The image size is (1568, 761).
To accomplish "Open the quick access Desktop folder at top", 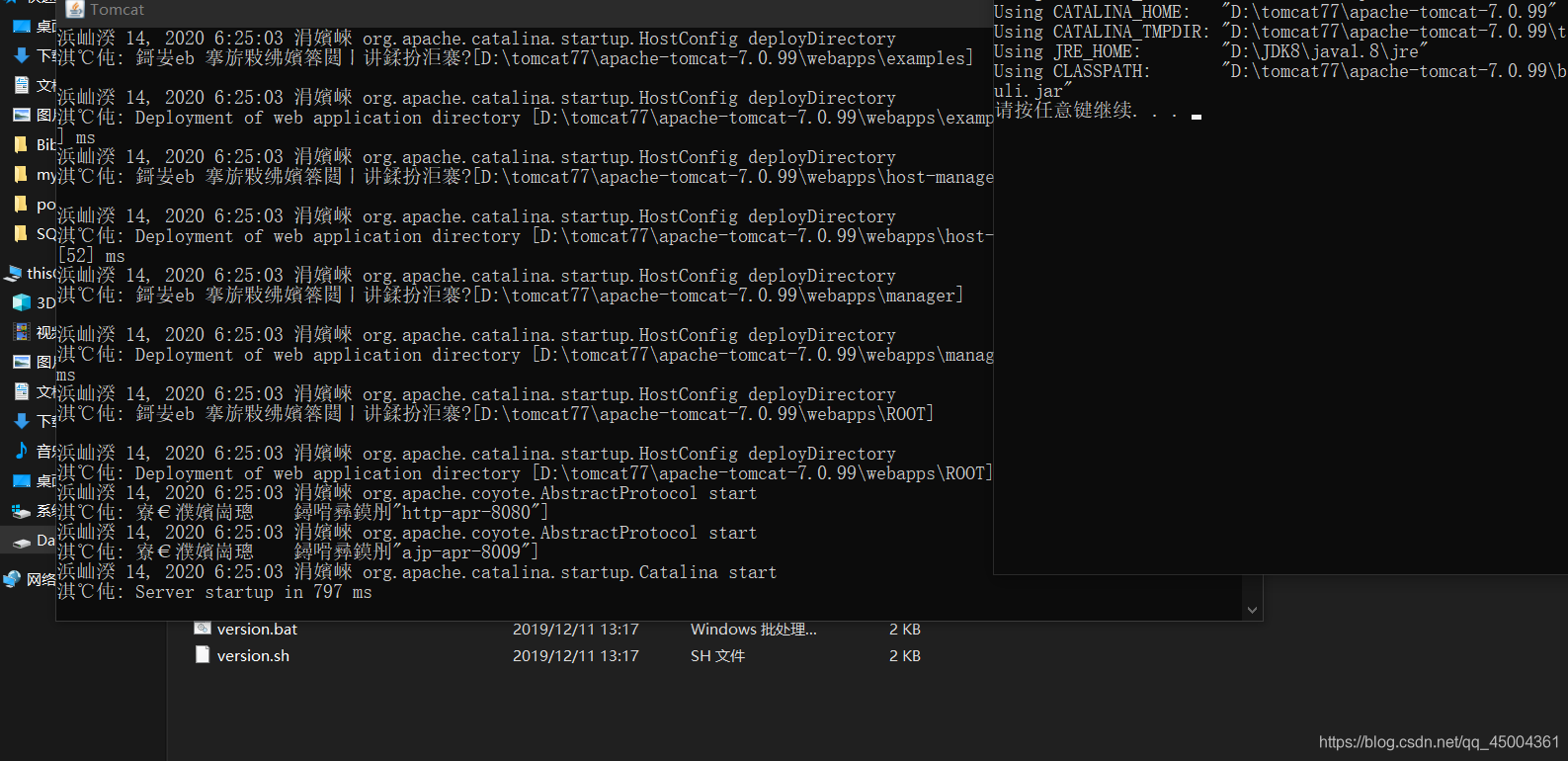I will tap(22, 26).
